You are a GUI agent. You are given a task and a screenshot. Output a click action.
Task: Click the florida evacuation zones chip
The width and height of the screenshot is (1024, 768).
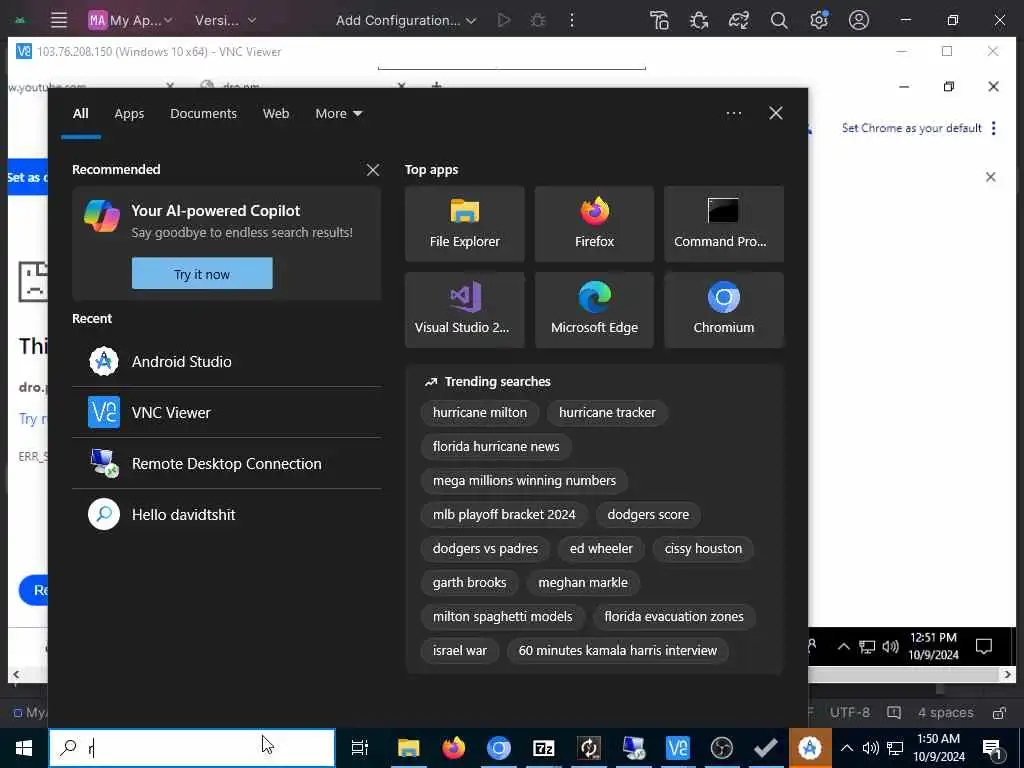coord(673,616)
